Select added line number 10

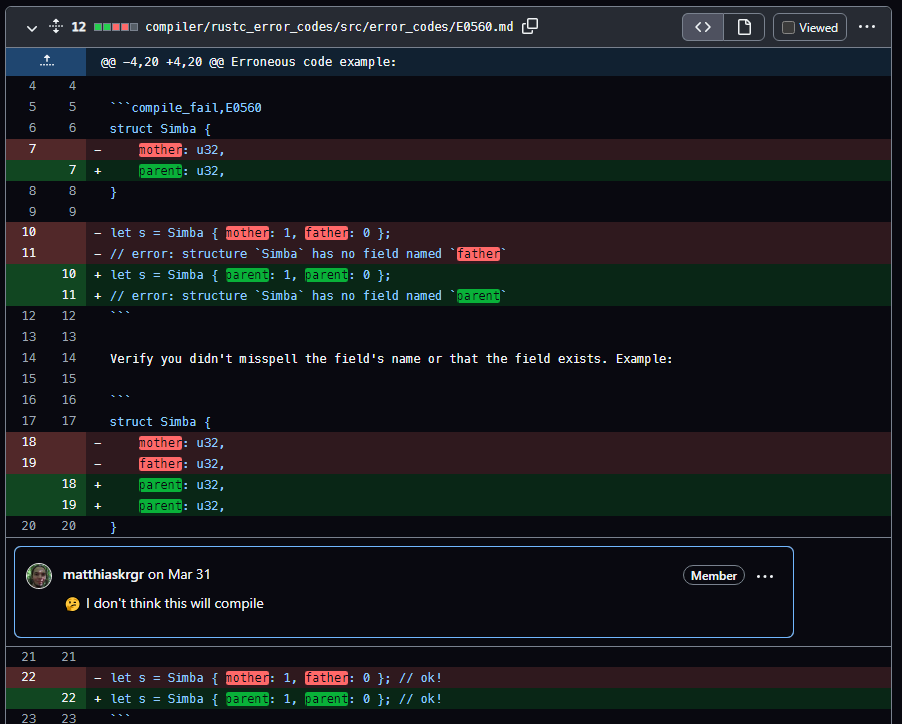[69, 274]
